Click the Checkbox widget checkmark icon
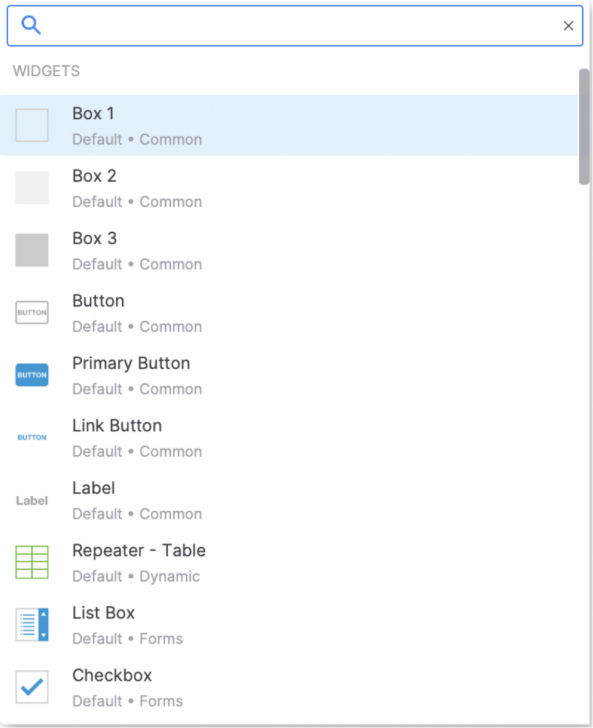Image resolution: width=593 pixels, height=728 pixels. click(32, 687)
